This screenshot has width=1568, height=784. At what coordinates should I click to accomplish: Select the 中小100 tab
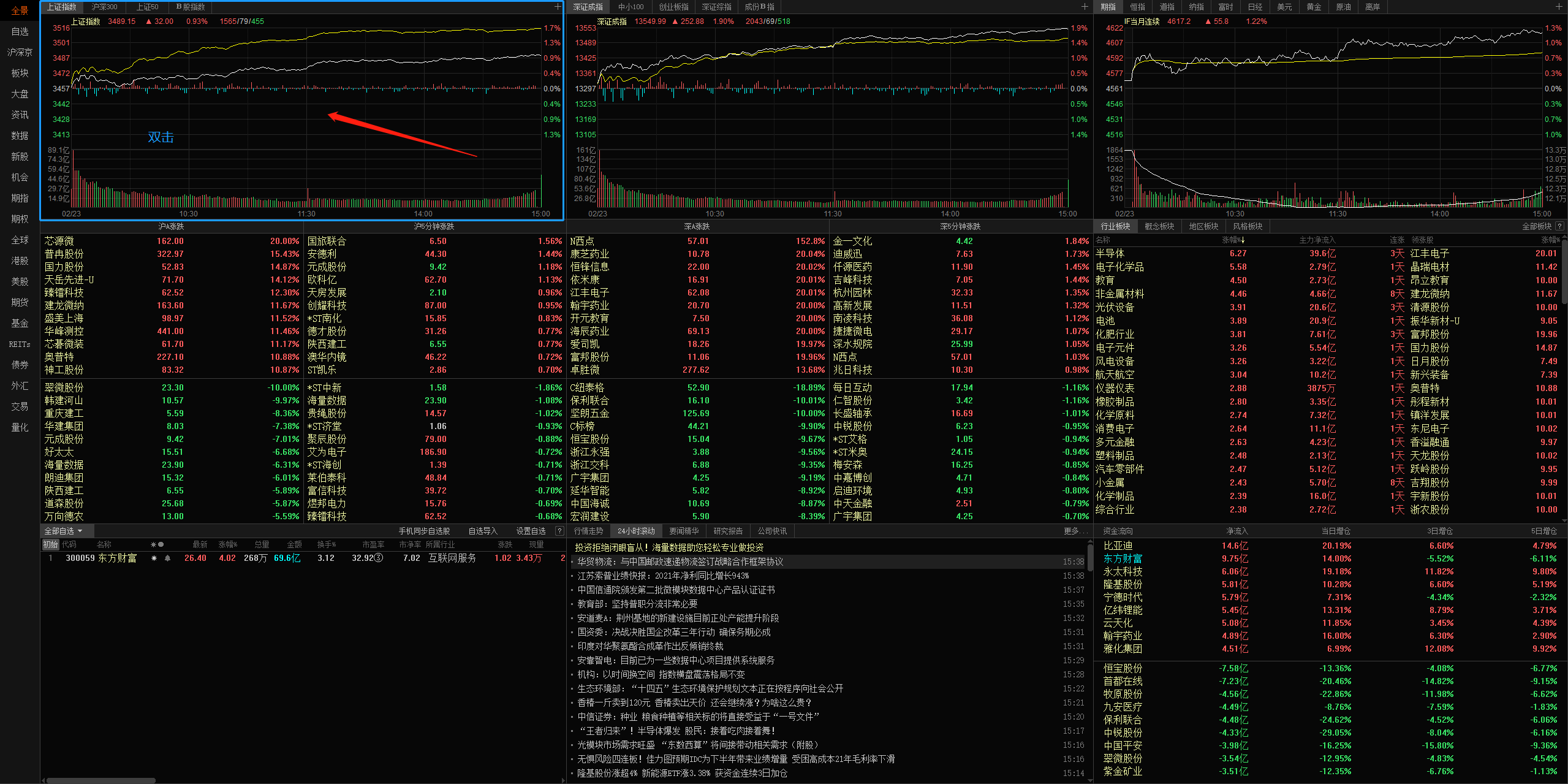click(631, 7)
